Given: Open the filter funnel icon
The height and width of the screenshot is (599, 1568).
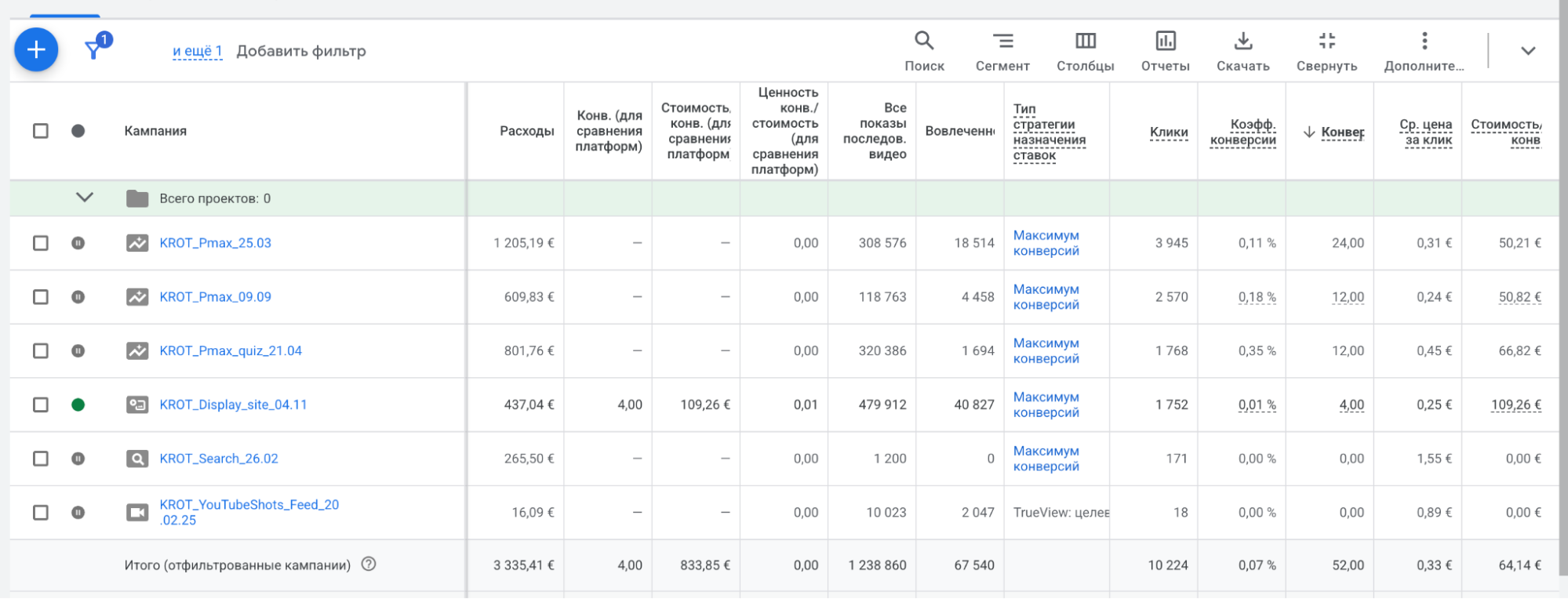Looking at the screenshot, I should pos(94,50).
